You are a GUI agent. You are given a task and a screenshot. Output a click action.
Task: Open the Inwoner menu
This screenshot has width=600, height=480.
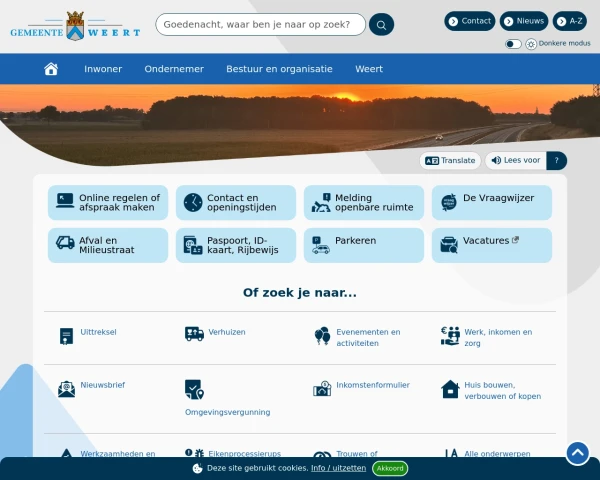pos(103,69)
